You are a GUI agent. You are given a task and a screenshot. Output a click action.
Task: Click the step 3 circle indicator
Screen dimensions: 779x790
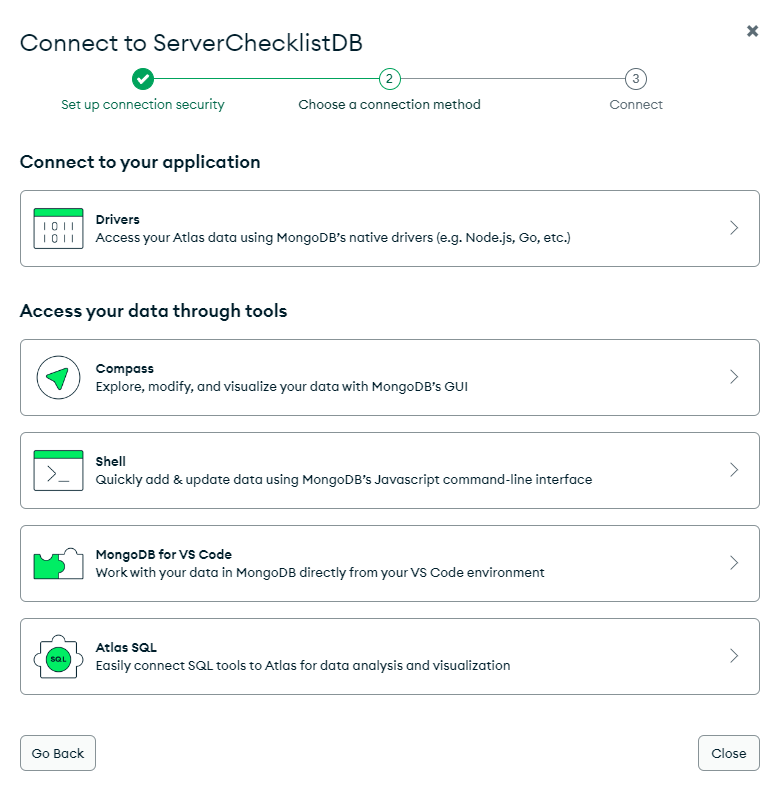click(x=636, y=79)
